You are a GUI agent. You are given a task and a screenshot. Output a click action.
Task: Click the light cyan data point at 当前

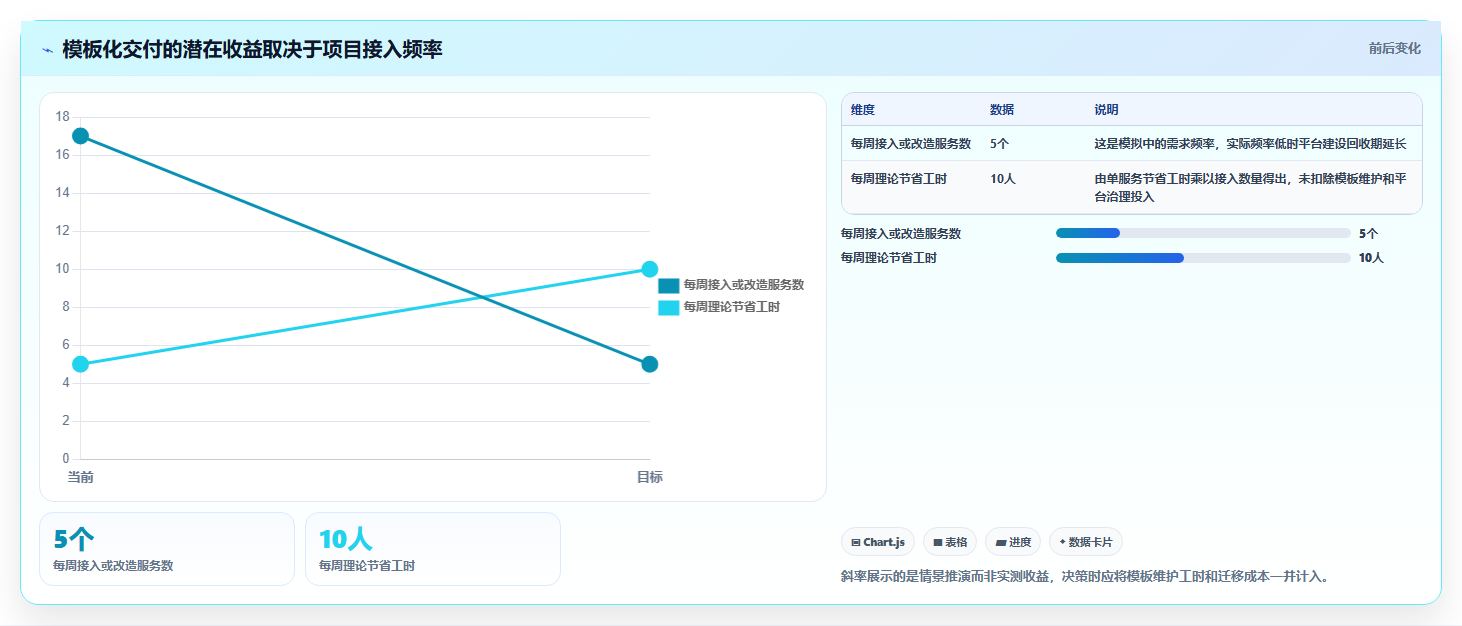(x=80, y=364)
